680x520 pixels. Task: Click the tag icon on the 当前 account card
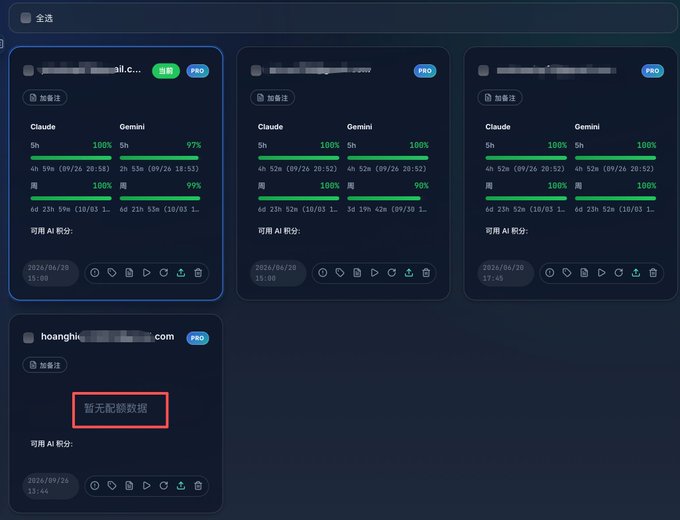(112, 273)
